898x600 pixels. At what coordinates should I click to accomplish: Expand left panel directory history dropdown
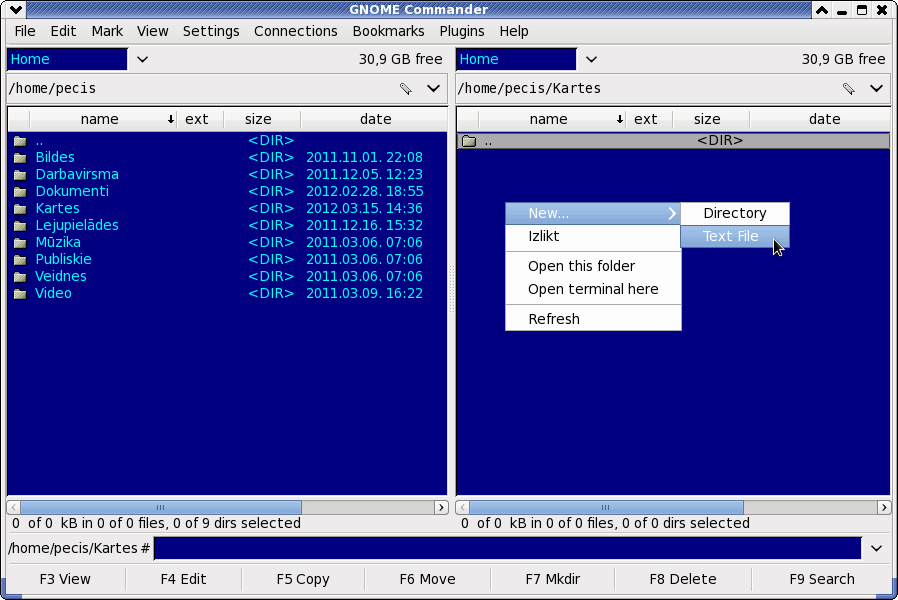[x=434, y=89]
